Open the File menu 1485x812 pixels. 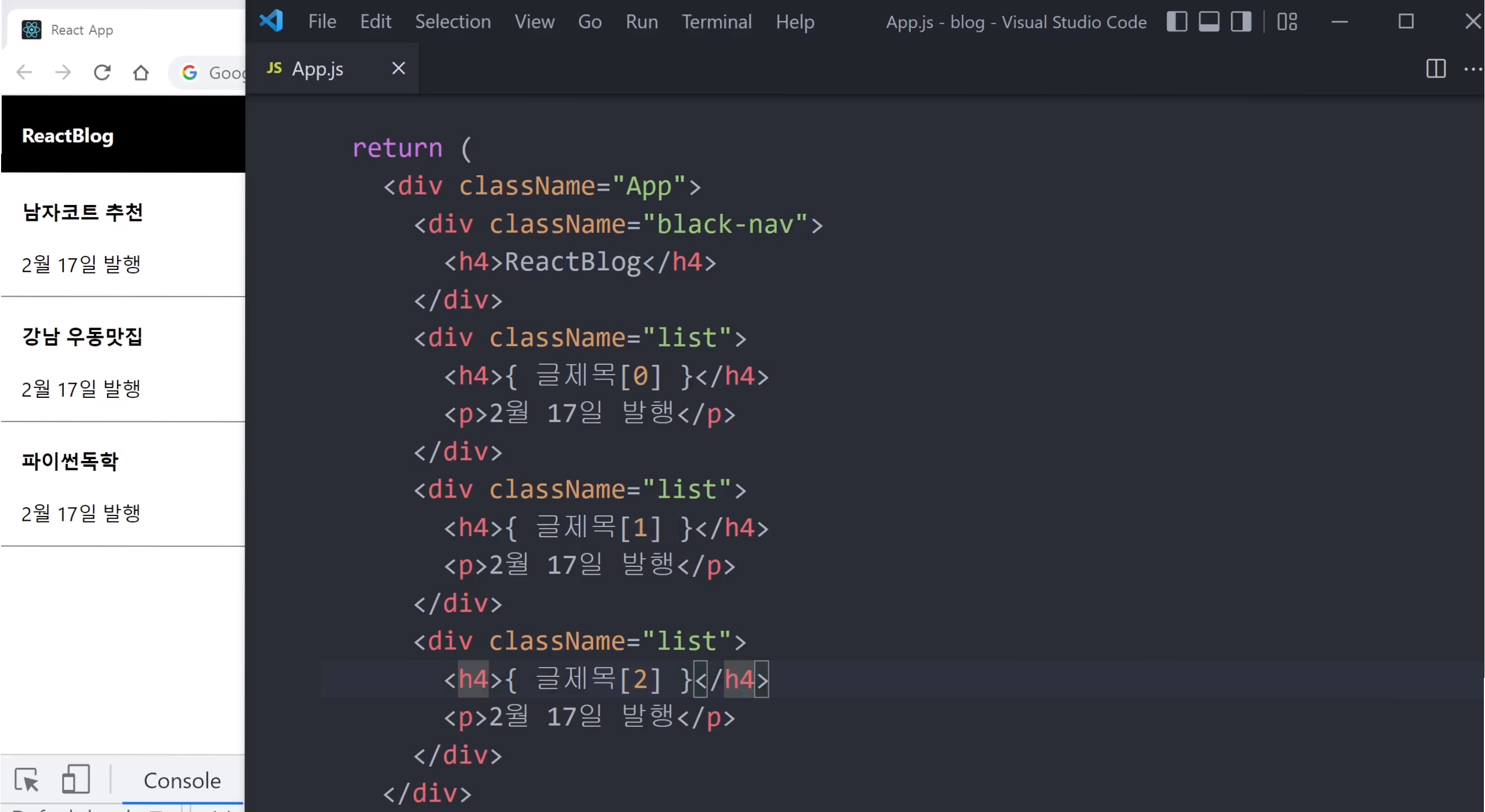click(322, 22)
